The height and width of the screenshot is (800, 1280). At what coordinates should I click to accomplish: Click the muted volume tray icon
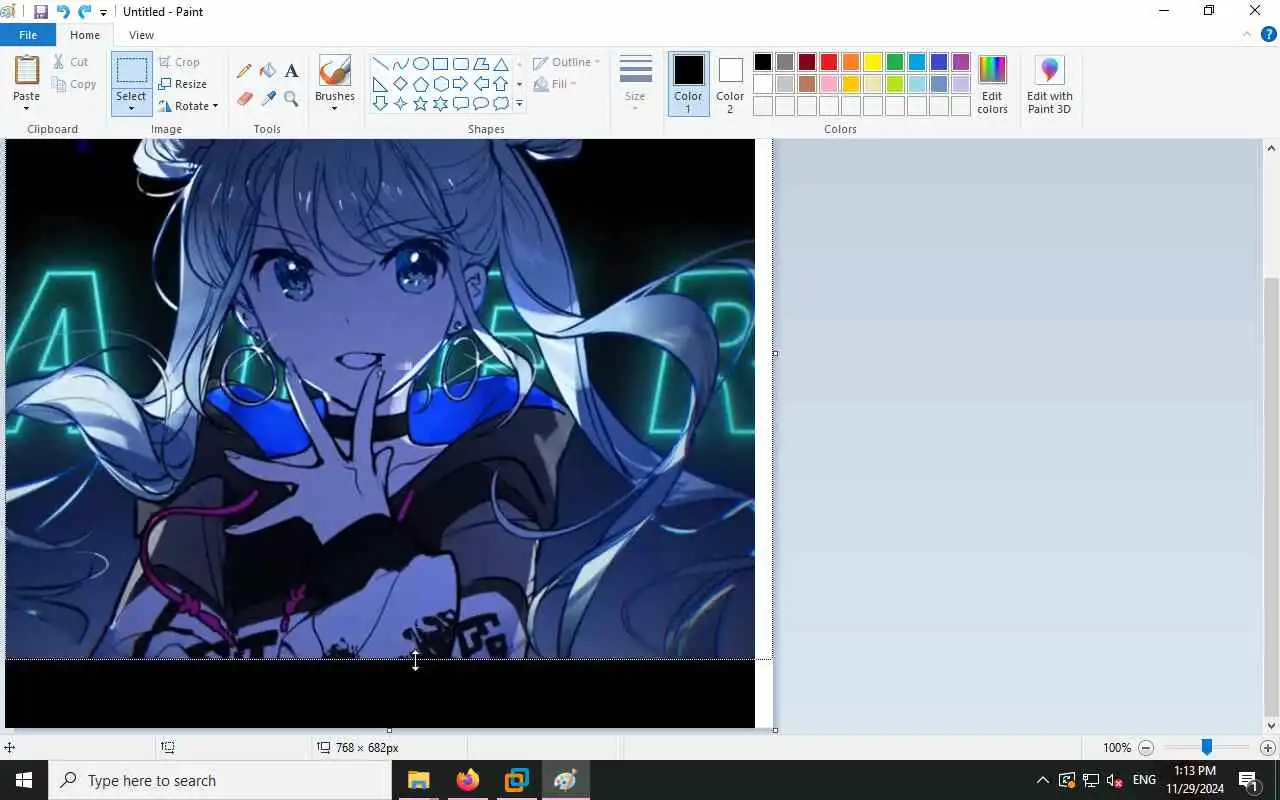point(1115,780)
